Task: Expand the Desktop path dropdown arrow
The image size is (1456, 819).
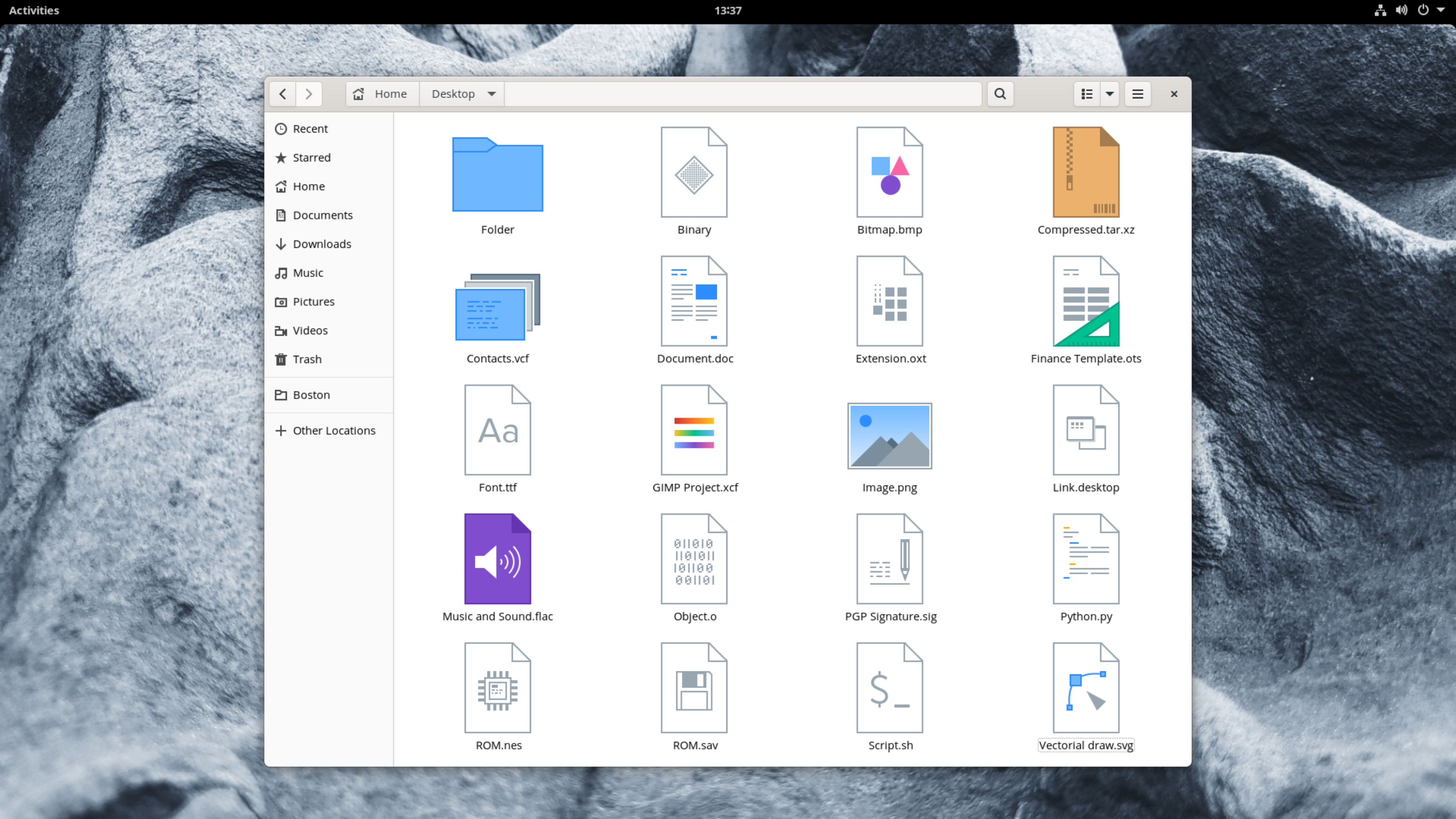Action: point(492,94)
